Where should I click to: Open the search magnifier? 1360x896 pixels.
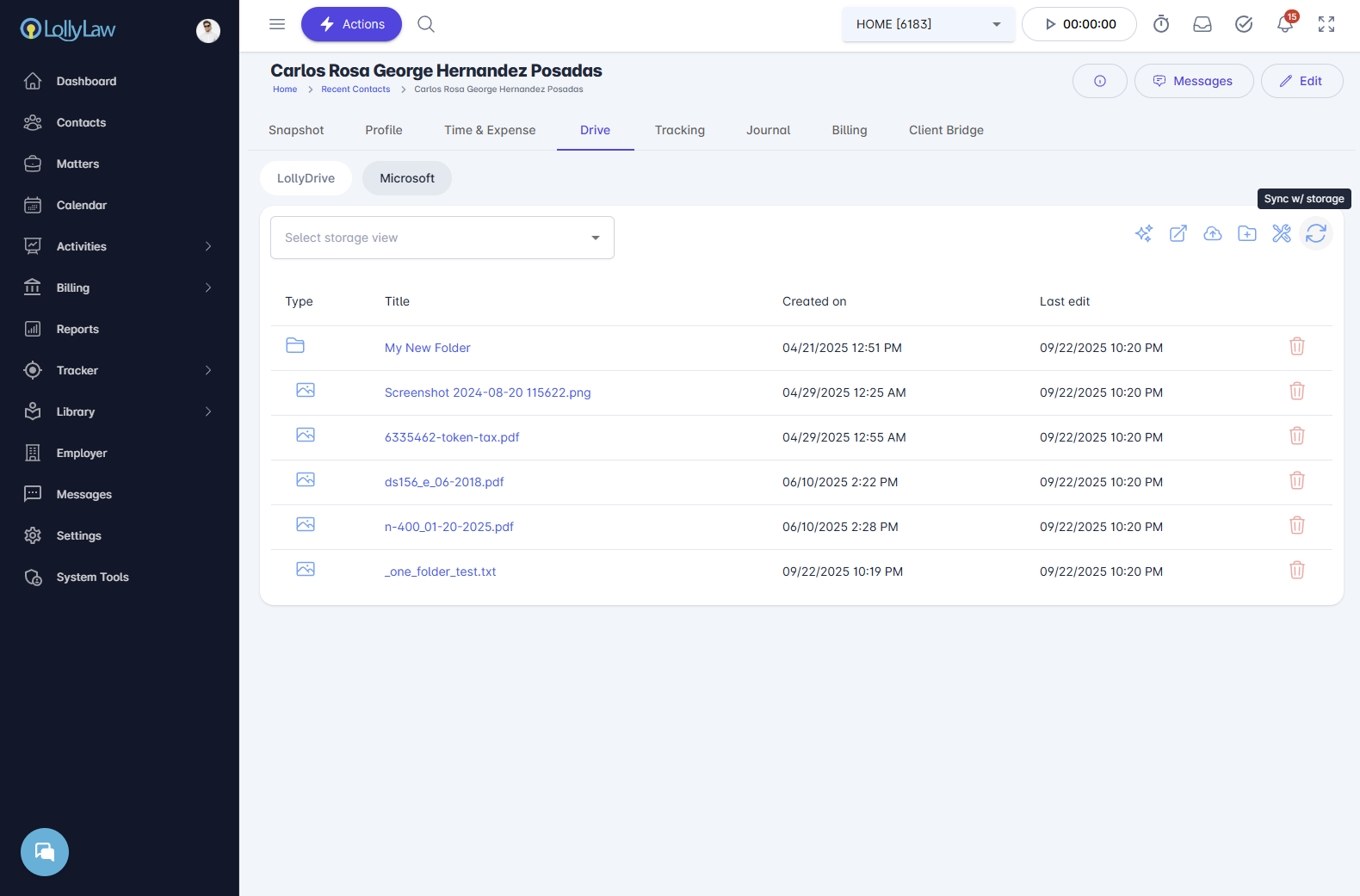pyautogui.click(x=426, y=24)
